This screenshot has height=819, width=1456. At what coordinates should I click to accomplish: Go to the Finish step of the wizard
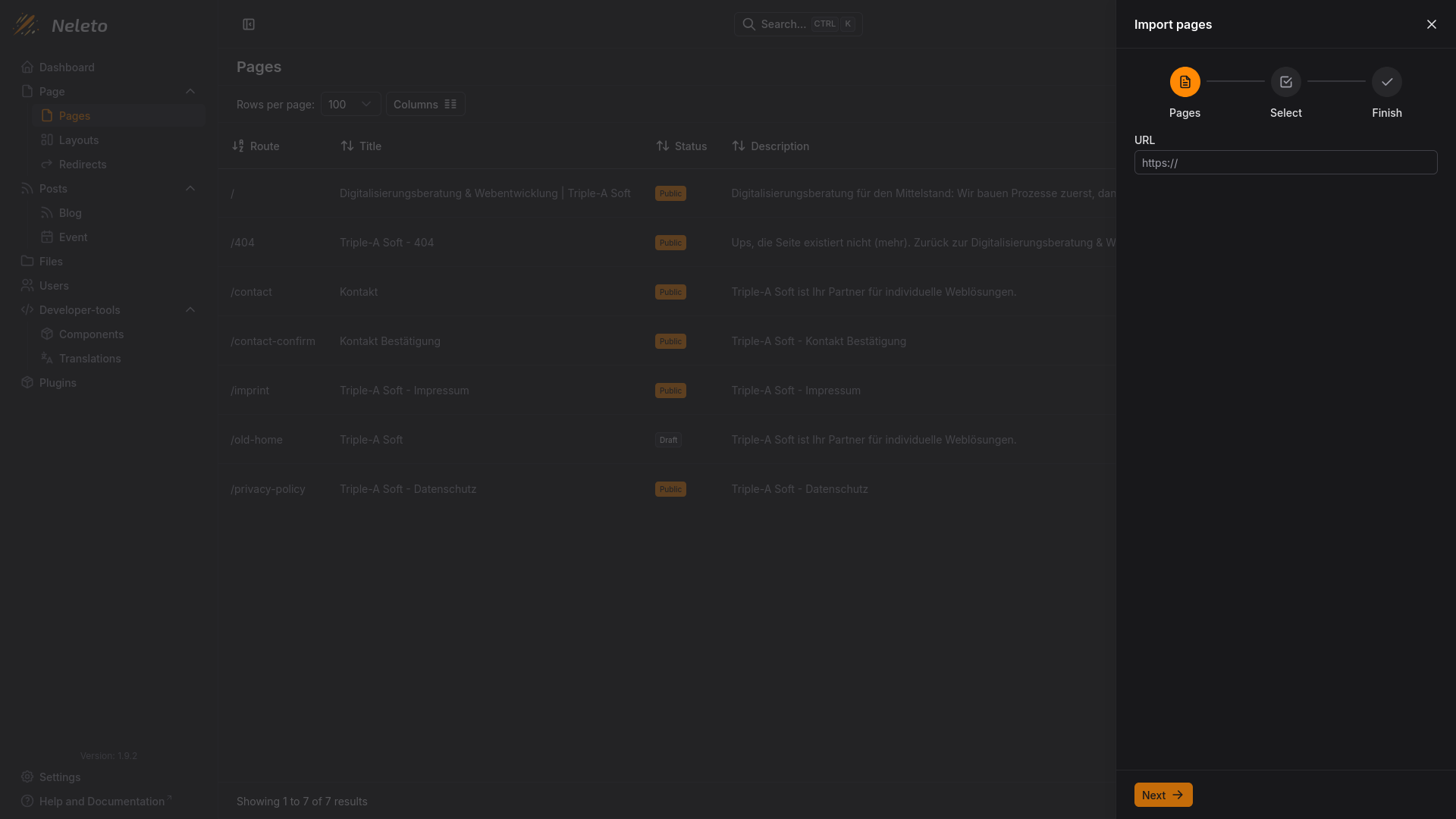pos(1386,82)
